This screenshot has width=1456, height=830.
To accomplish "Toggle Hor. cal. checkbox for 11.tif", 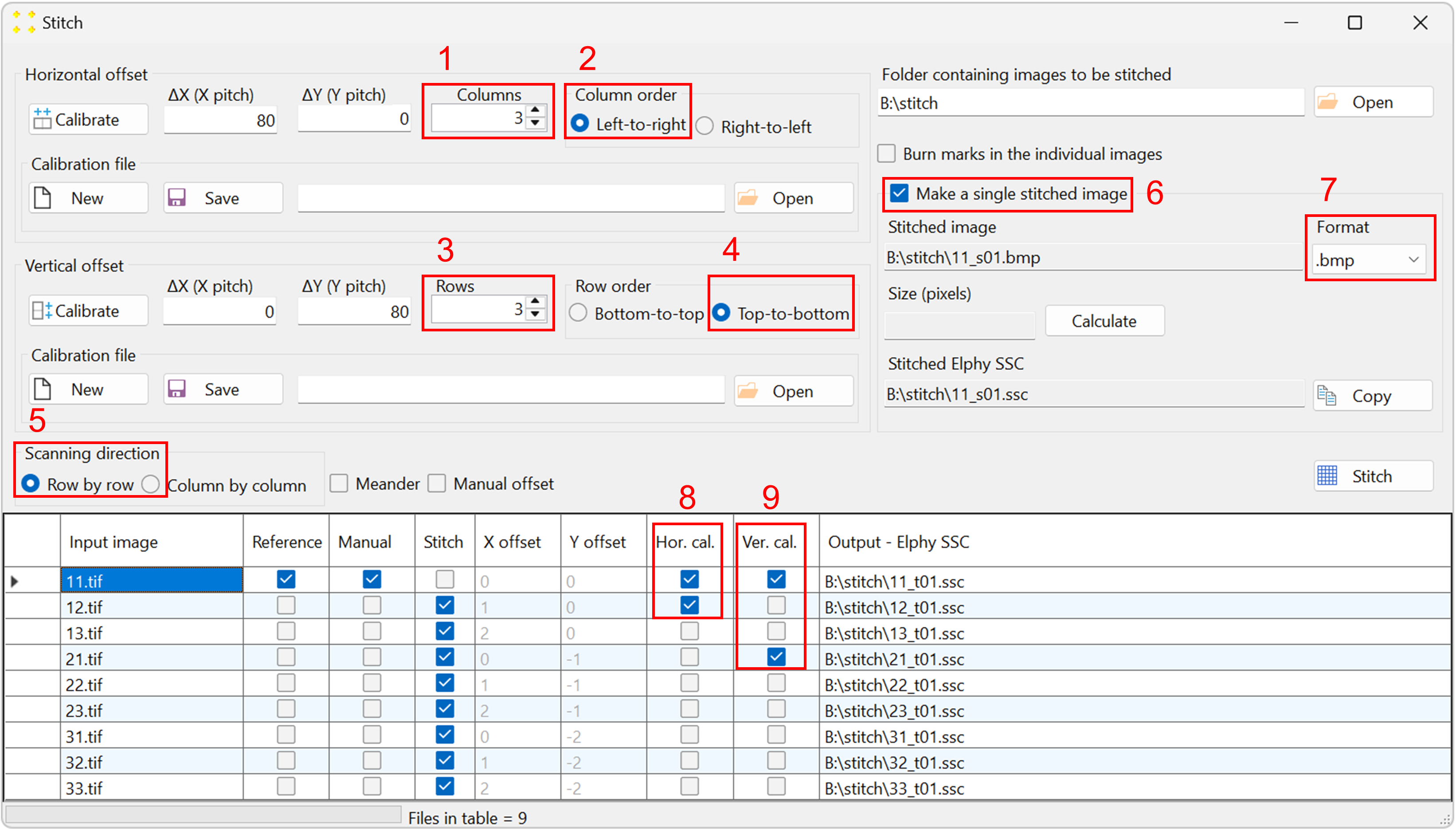I will [x=689, y=579].
